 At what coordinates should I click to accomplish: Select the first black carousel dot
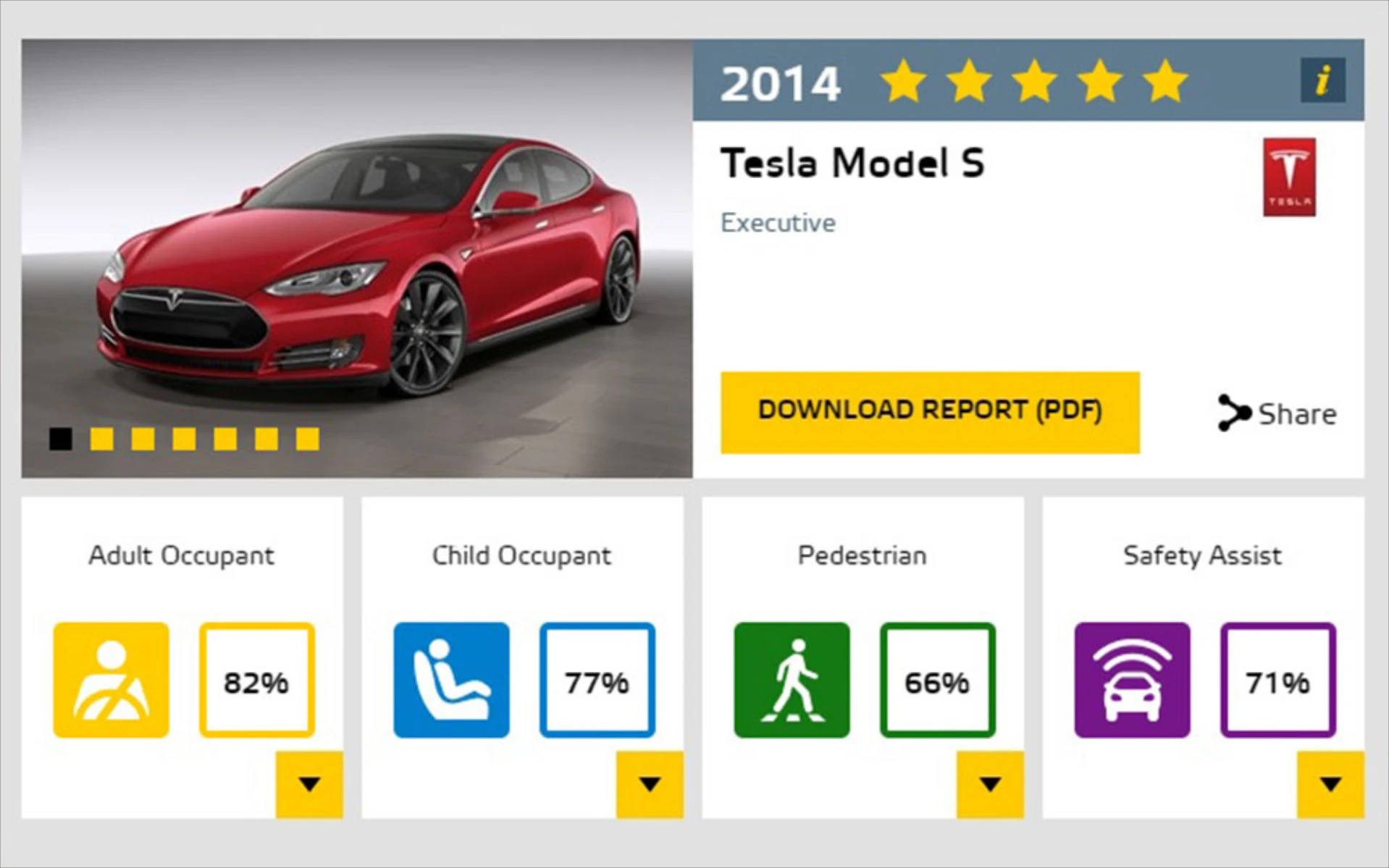(x=61, y=439)
